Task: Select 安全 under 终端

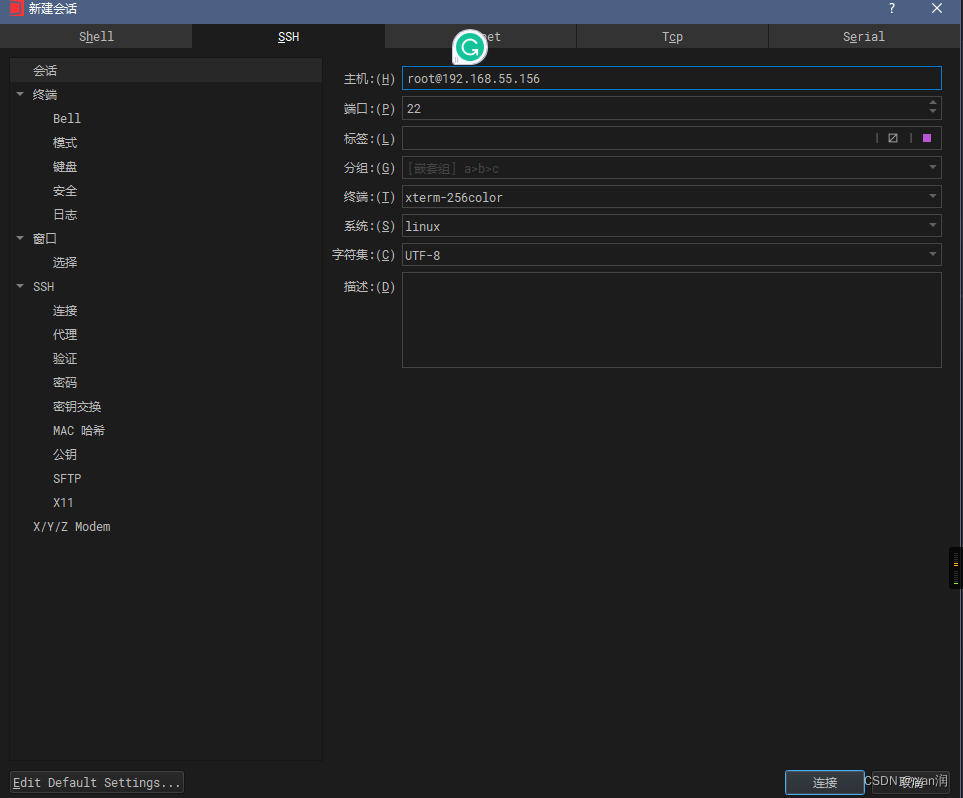Action: click(x=65, y=190)
